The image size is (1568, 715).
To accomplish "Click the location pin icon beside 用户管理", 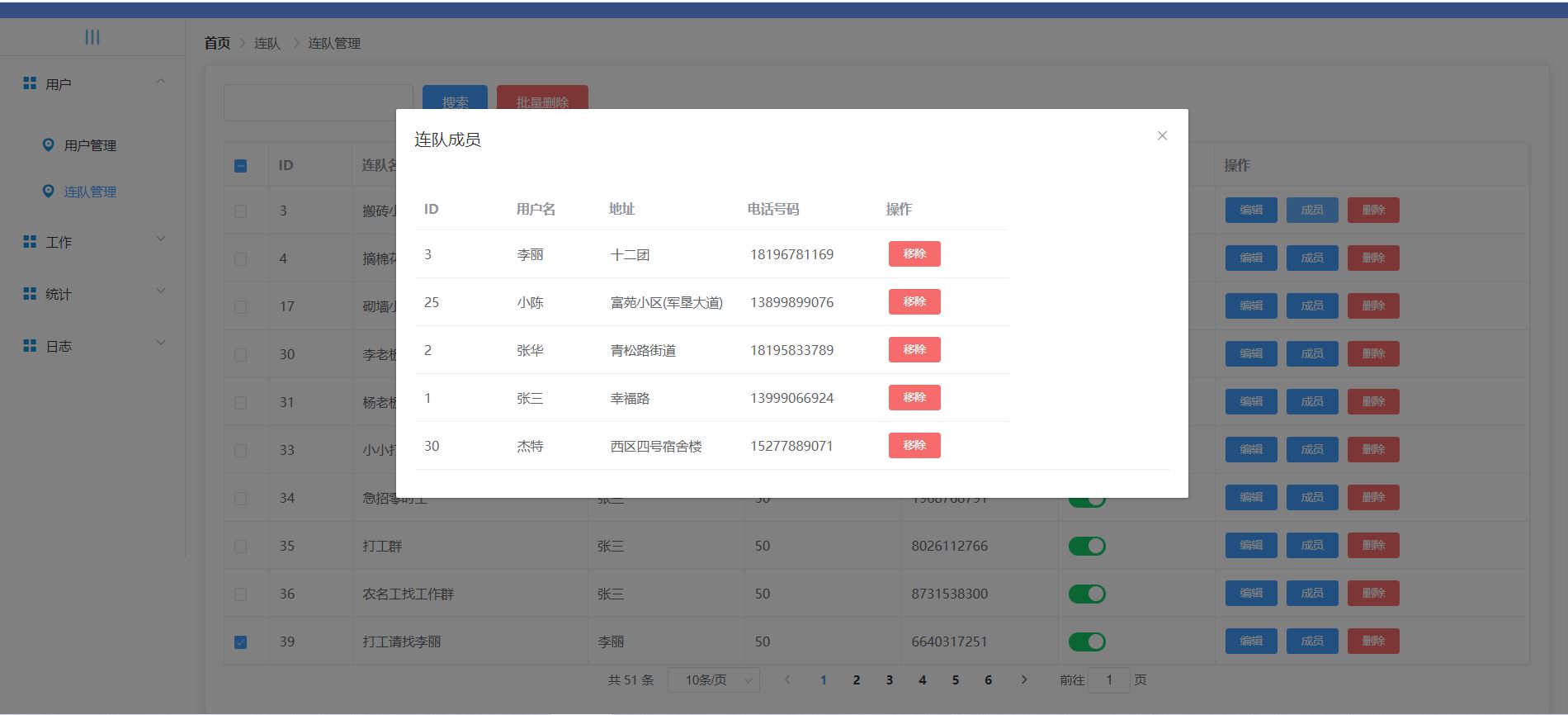I will (48, 144).
